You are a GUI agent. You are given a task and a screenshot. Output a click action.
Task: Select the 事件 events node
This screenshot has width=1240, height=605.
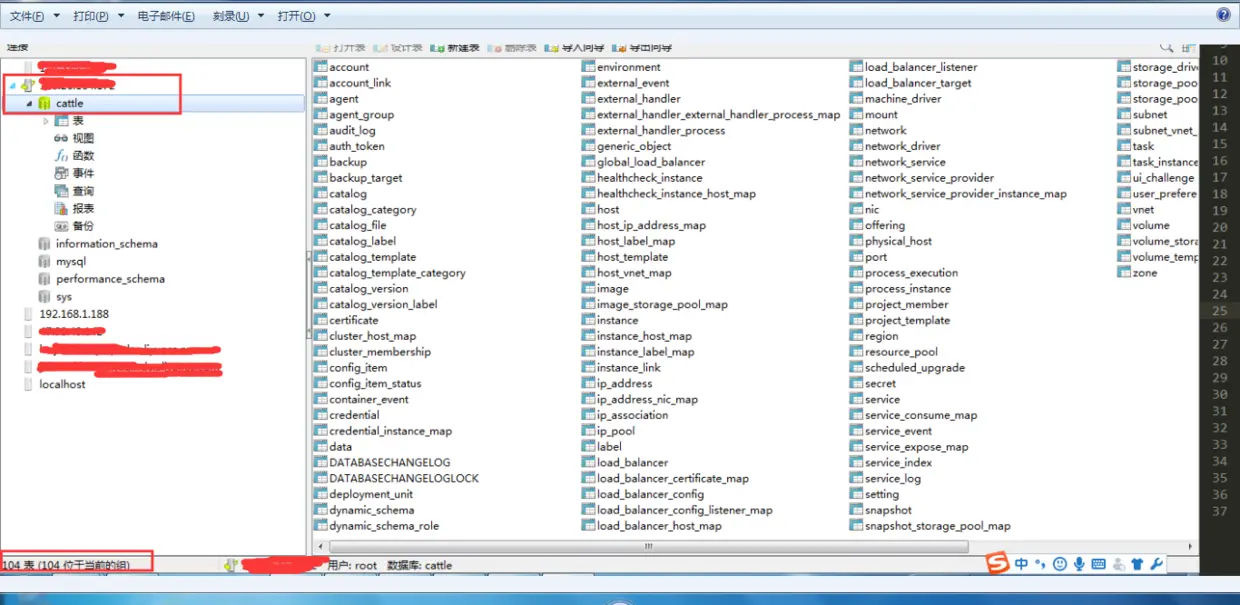click(83, 173)
